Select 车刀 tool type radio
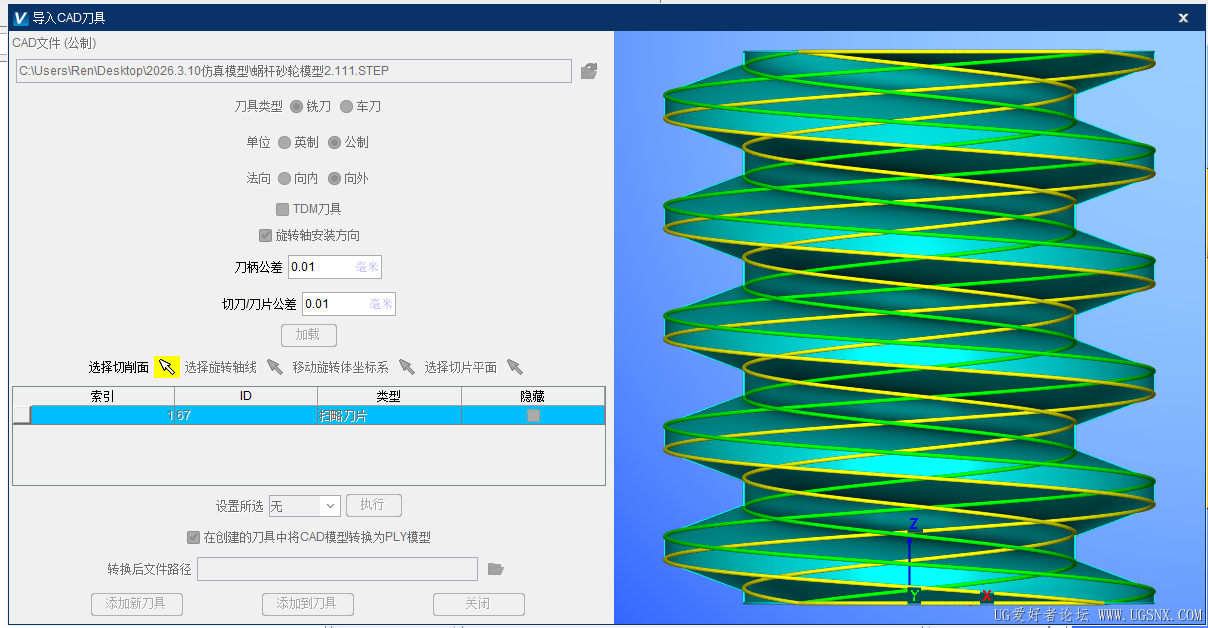Viewport: 1208px width, 628px height. point(346,106)
